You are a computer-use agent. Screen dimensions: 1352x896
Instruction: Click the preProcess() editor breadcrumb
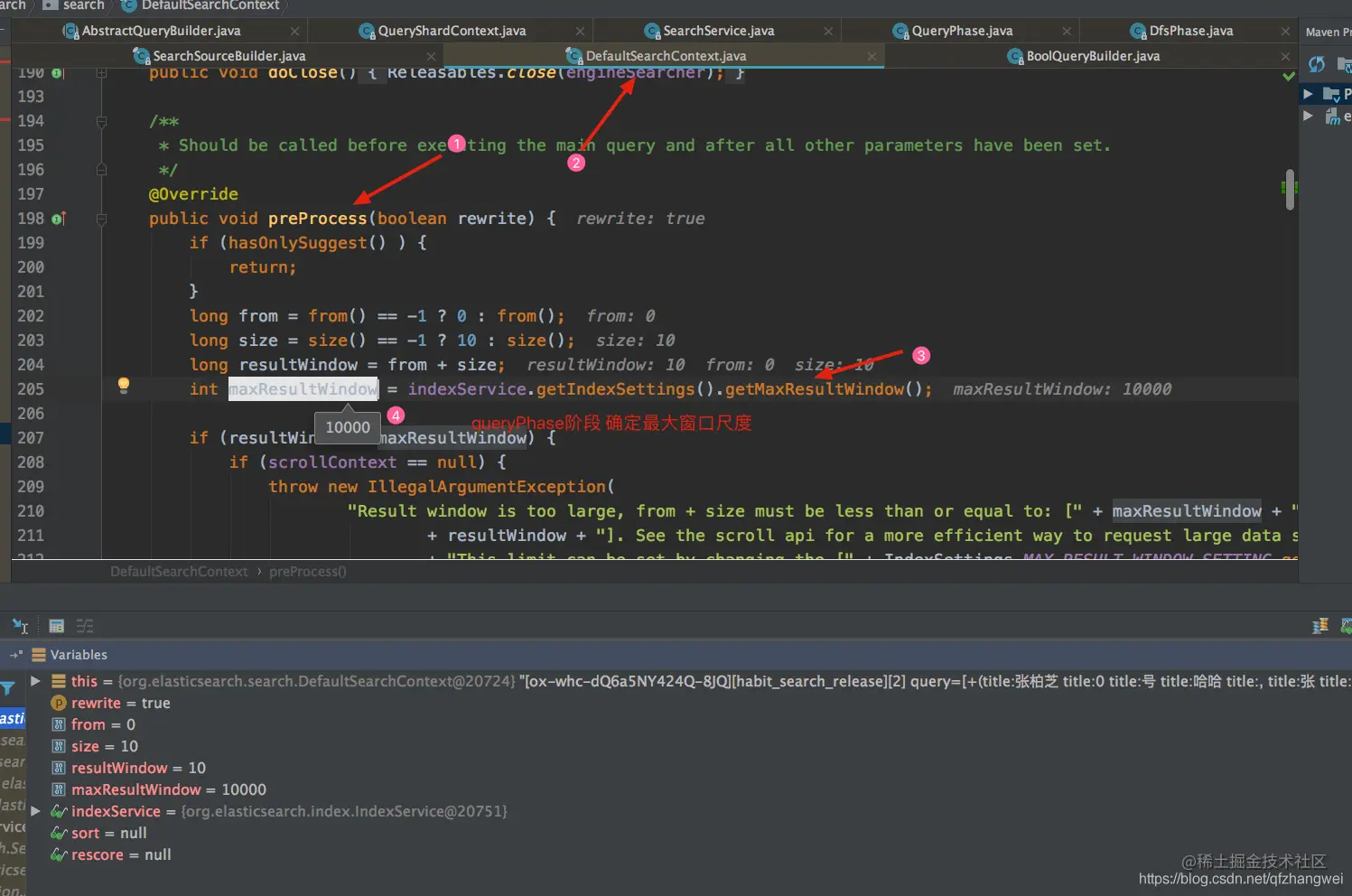(308, 572)
